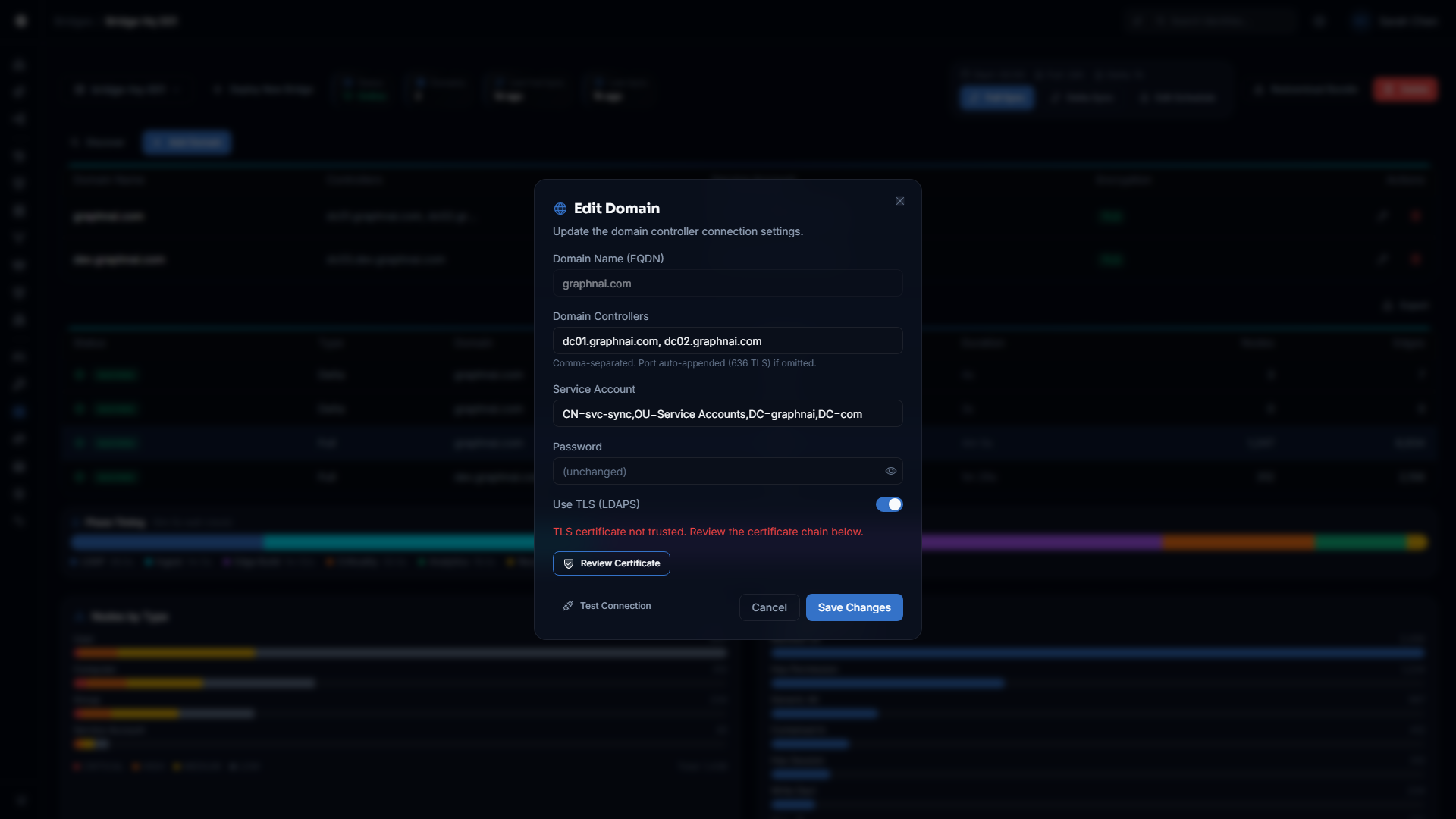
Task: Click Save Changes to apply domain settings
Action: [854, 607]
